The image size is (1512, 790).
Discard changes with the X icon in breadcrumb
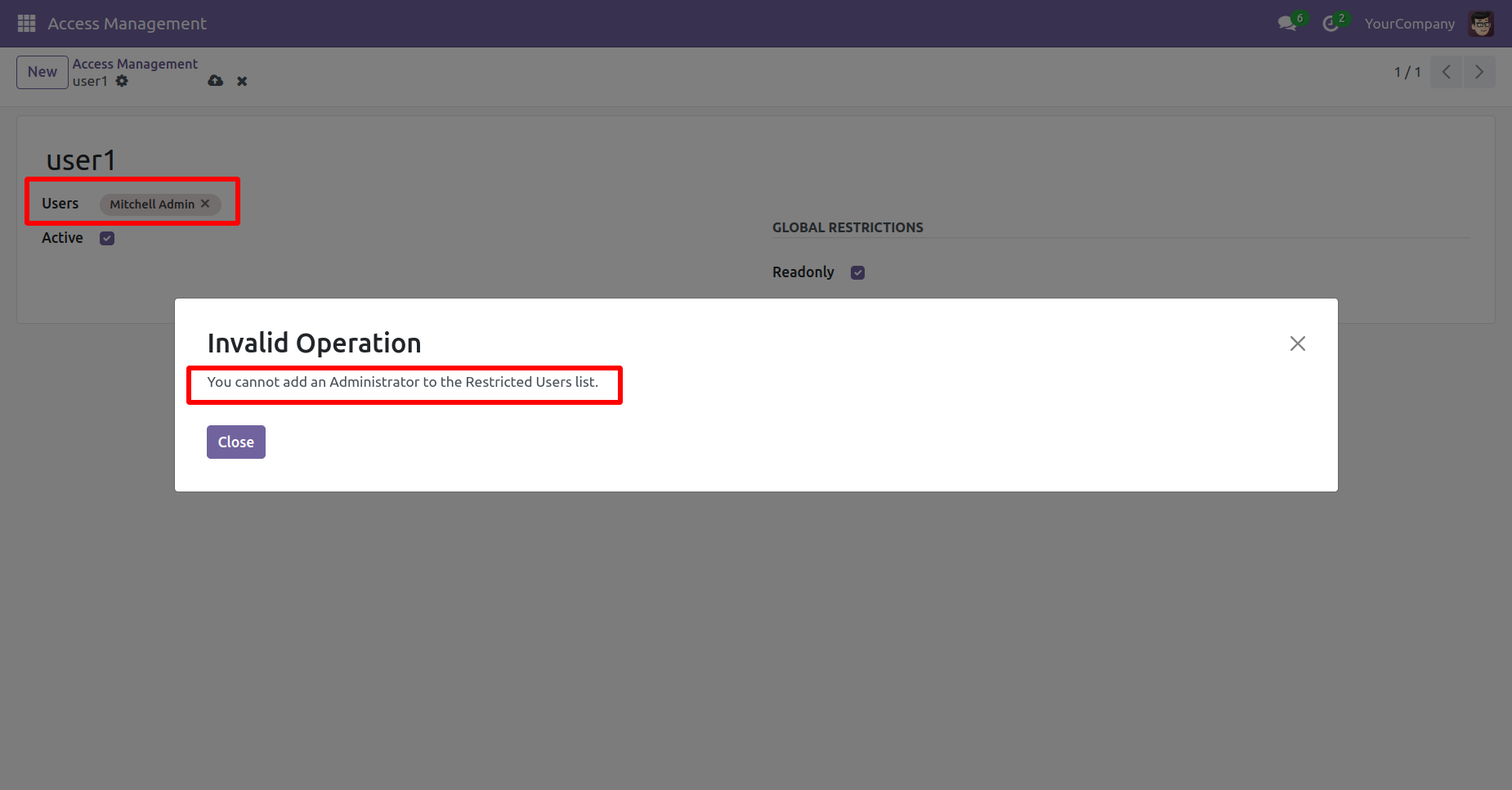coord(242,81)
